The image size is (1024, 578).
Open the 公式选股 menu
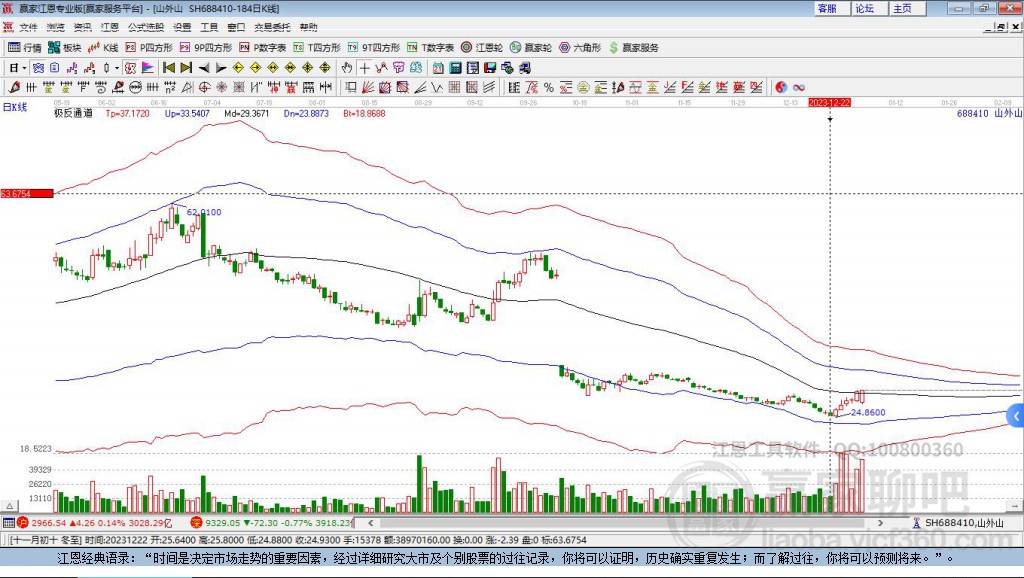click(146, 27)
